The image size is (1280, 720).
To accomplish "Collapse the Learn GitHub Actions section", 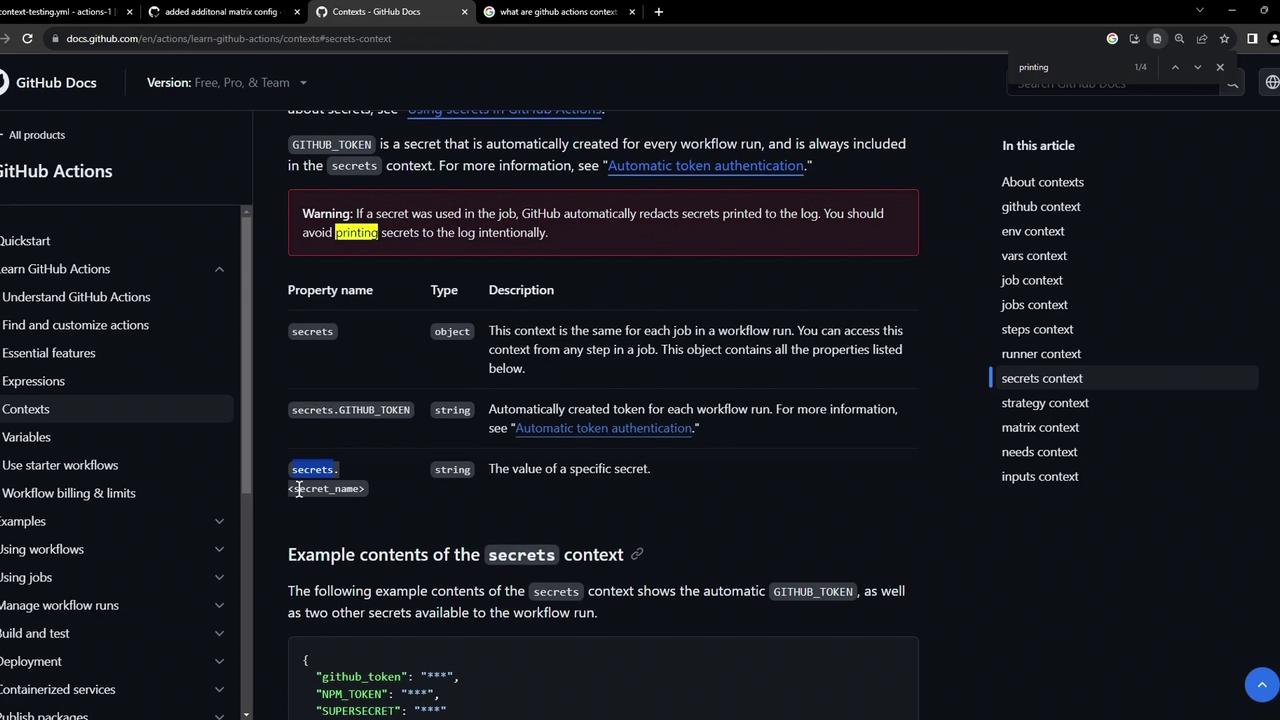I will 219,269.
